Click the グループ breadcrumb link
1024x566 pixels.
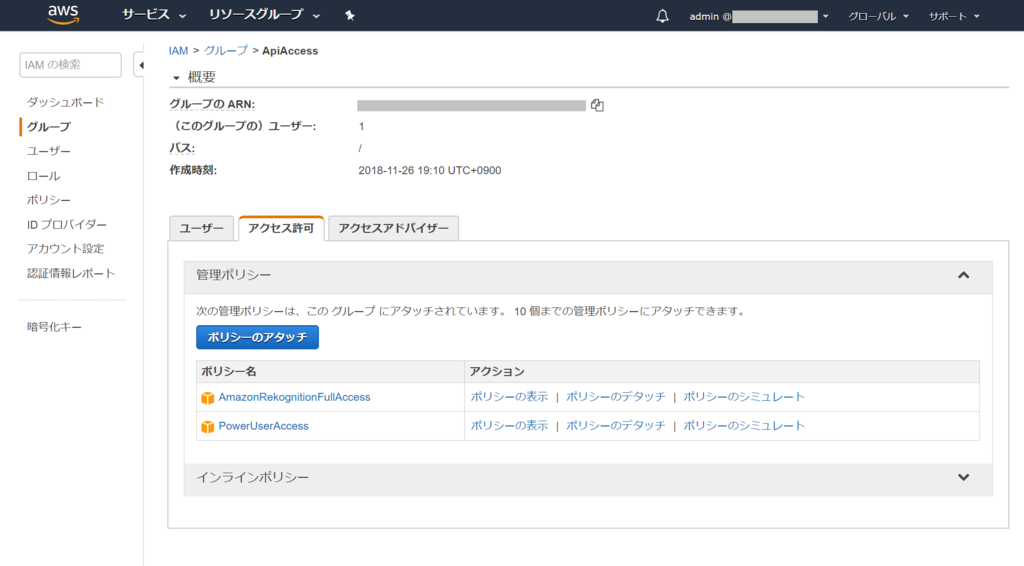pos(226,51)
